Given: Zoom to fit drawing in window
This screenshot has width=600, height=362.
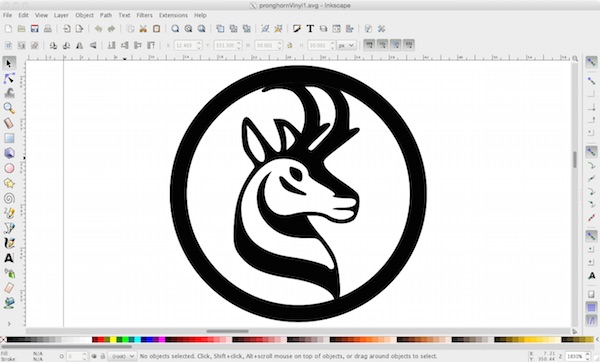Looking at the screenshot, I should [x=188, y=29].
